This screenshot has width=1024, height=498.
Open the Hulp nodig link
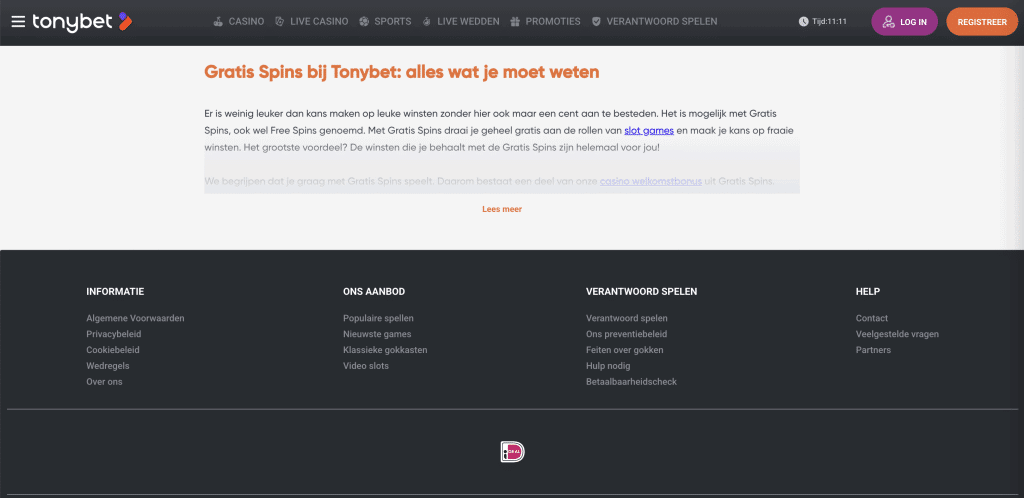[x=608, y=366]
